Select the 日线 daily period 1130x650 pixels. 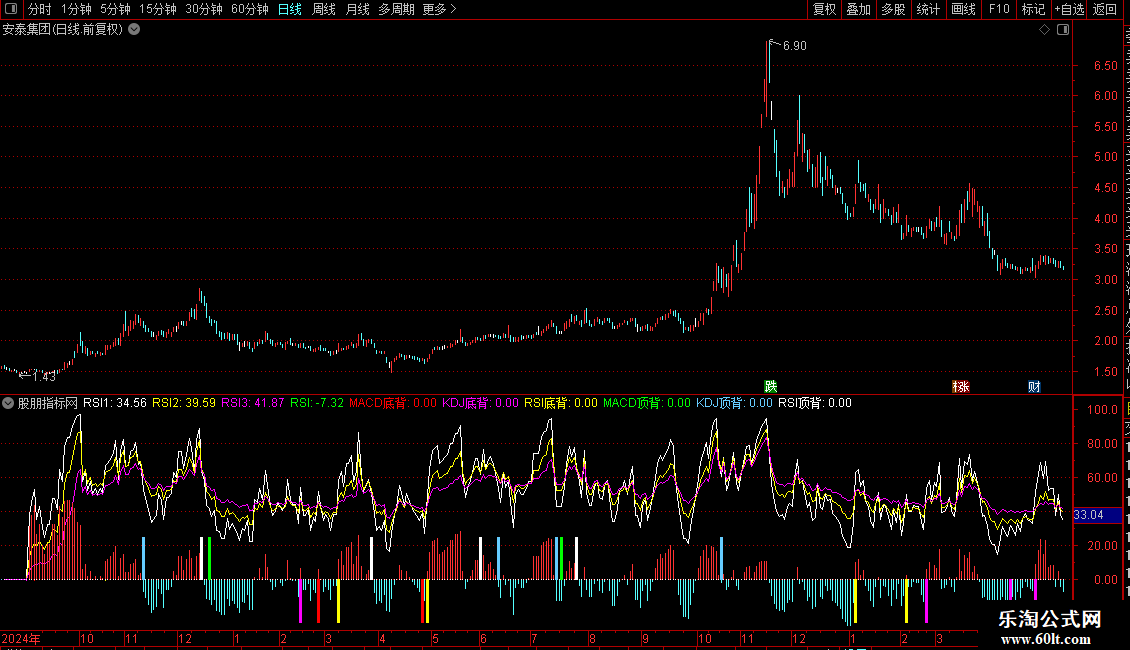click(x=290, y=9)
